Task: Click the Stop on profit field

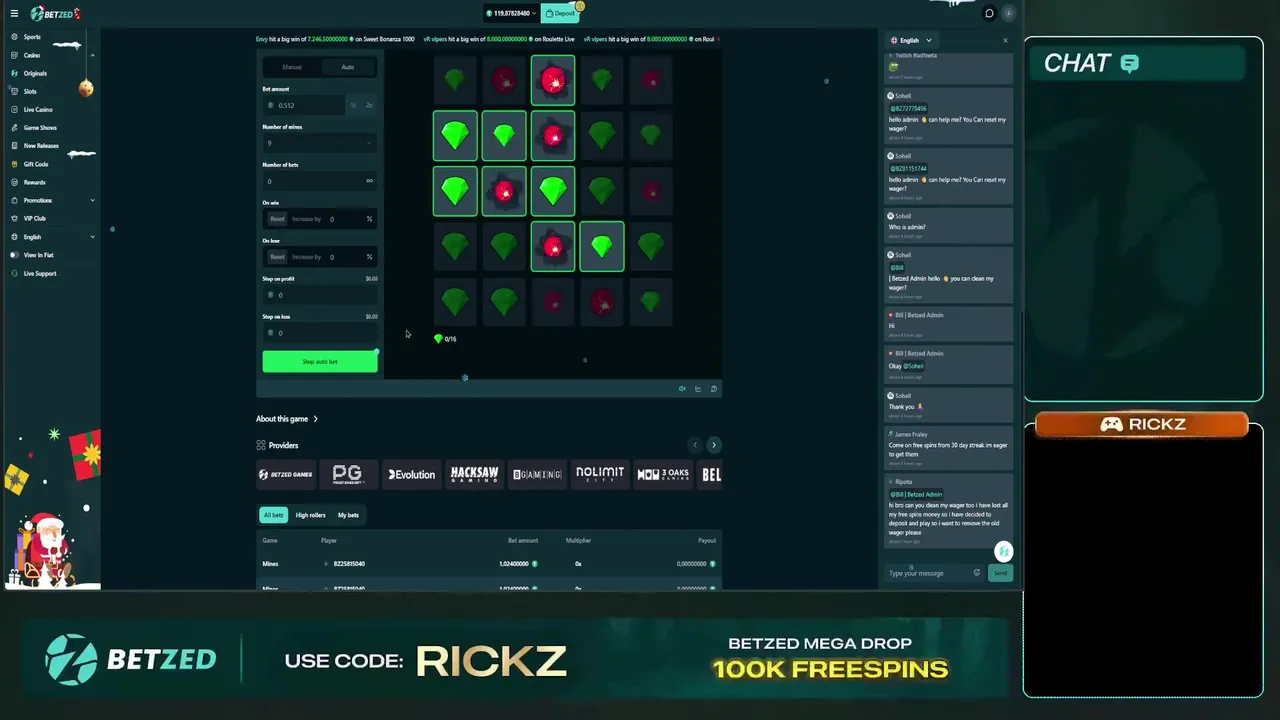Action: pyautogui.click(x=320, y=295)
